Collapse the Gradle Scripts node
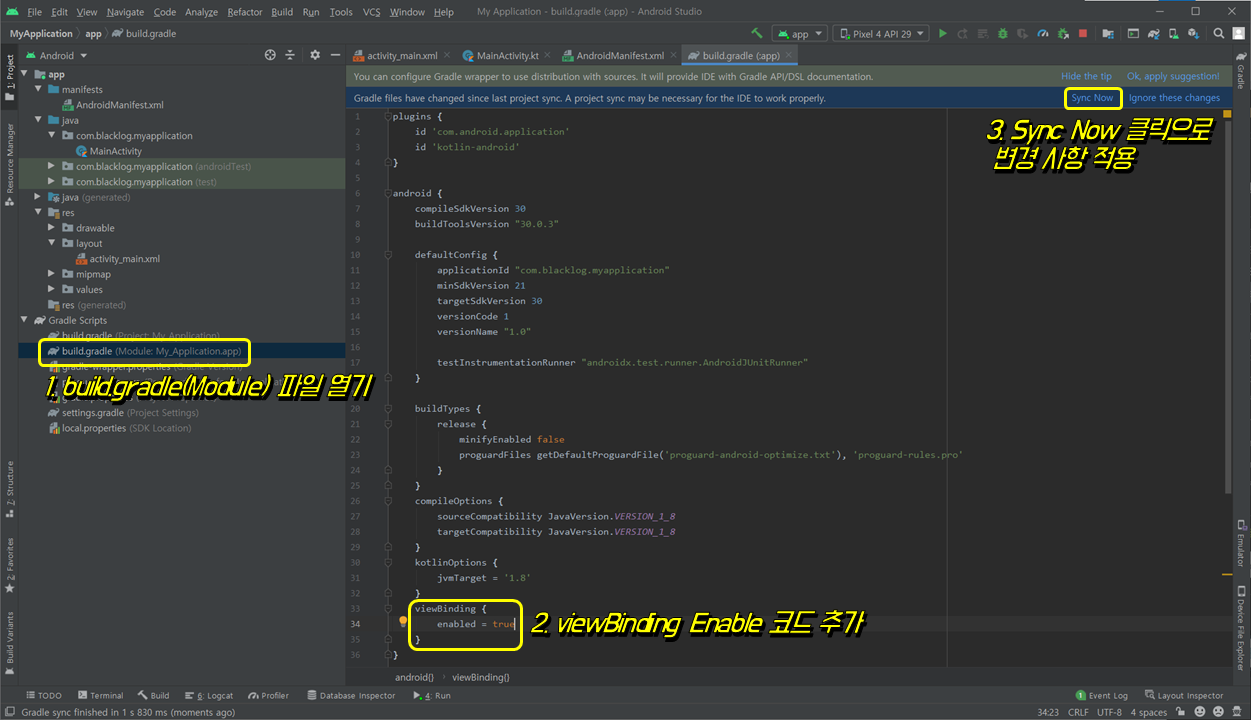The image size is (1251, 720). [x=25, y=320]
